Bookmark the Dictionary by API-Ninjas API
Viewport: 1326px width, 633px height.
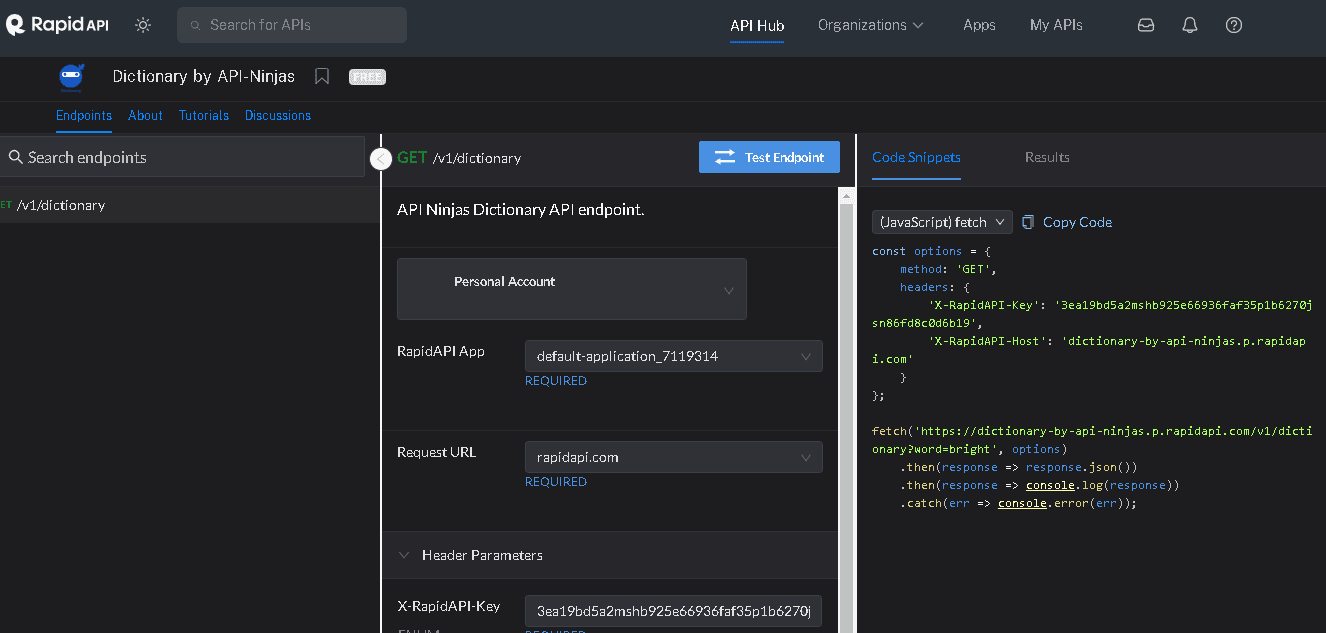coord(322,76)
